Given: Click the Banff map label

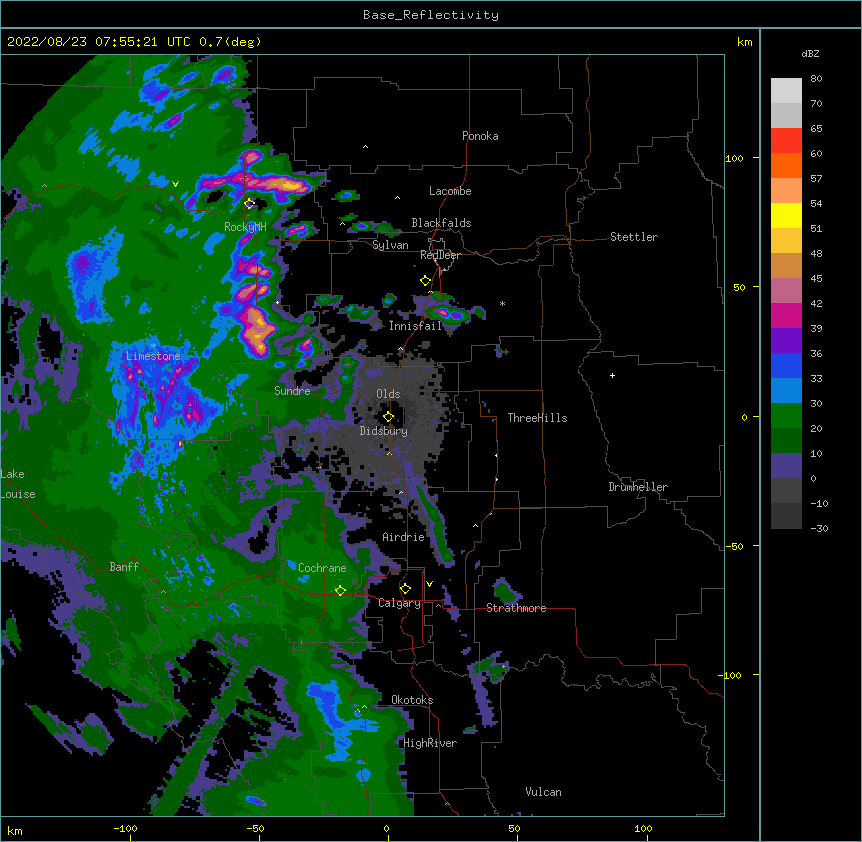Looking at the screenshot, I should pos(124,567).
